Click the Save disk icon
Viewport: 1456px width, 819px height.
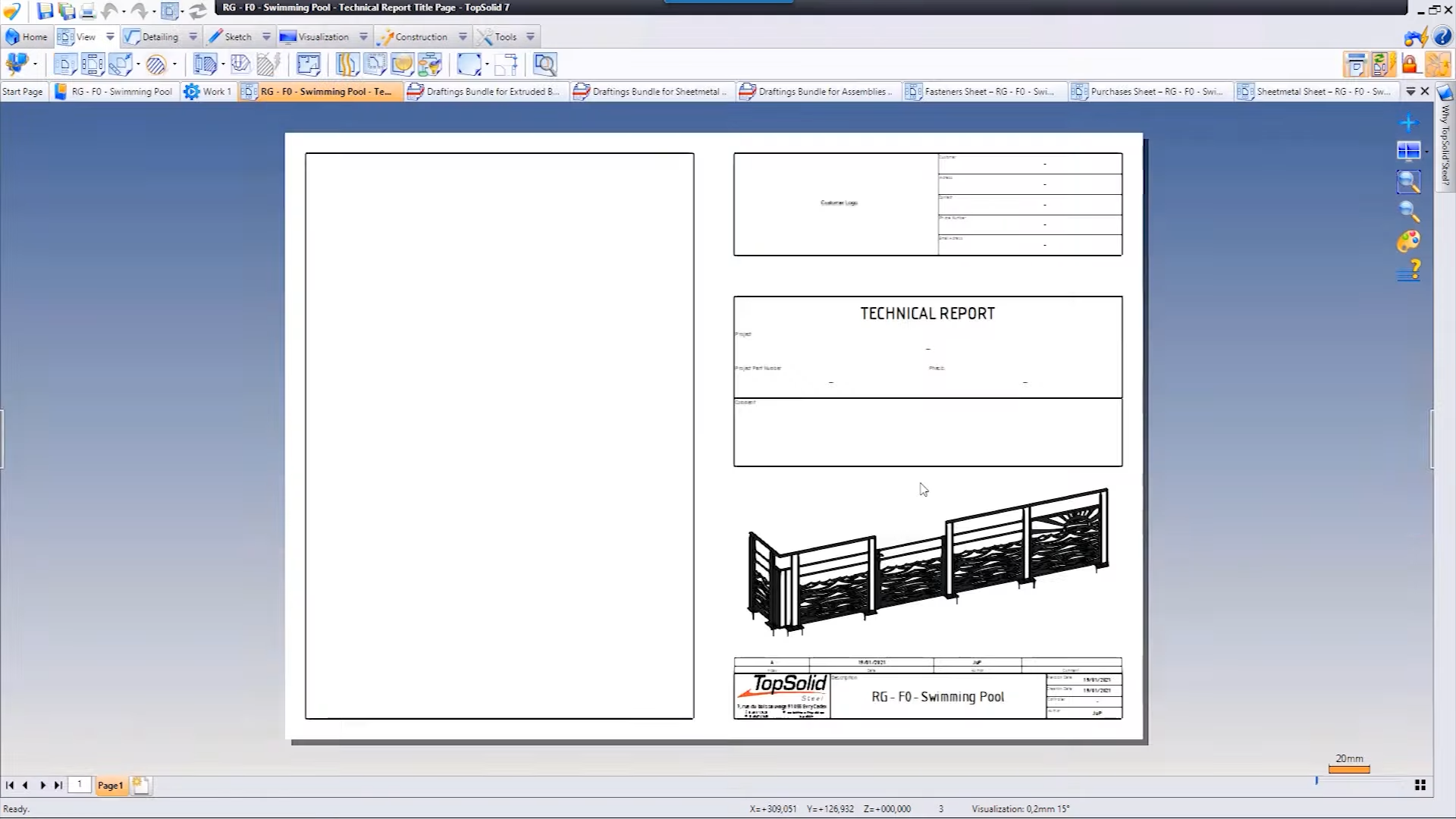(45, 11)
